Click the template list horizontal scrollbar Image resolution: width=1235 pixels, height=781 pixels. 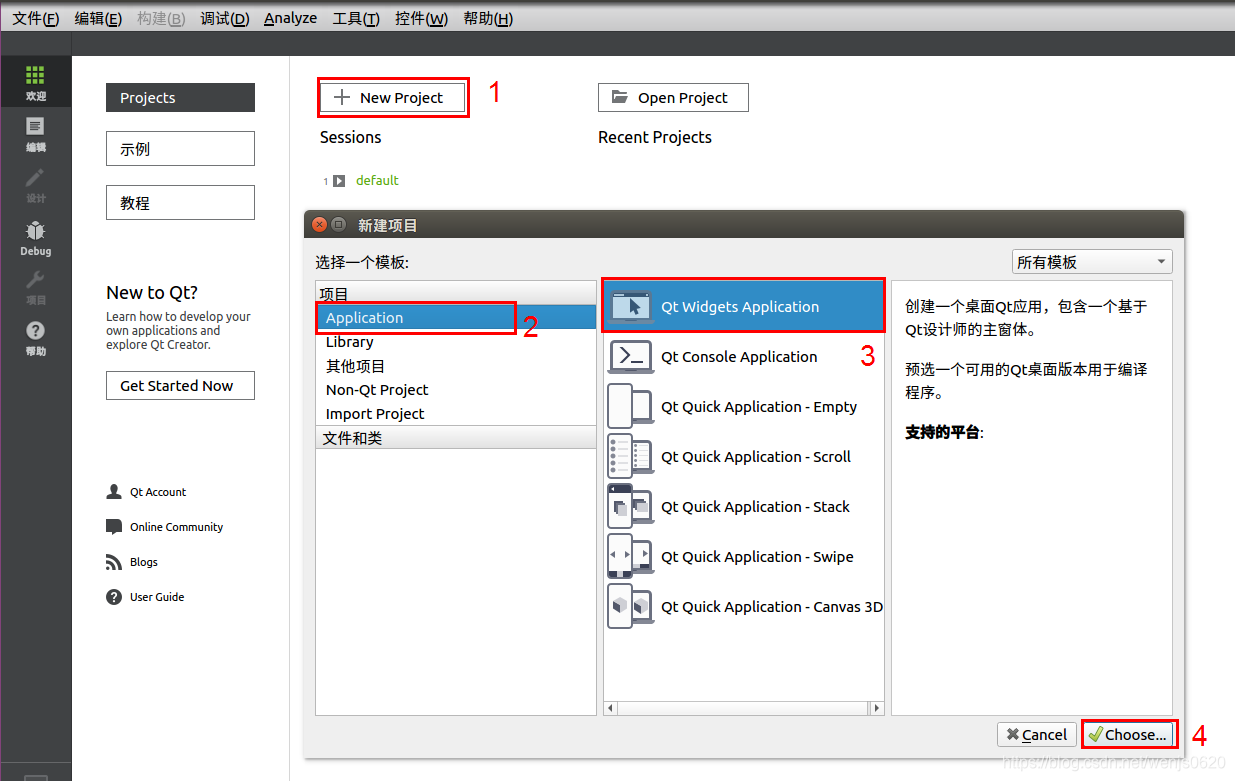coord(743,708)
